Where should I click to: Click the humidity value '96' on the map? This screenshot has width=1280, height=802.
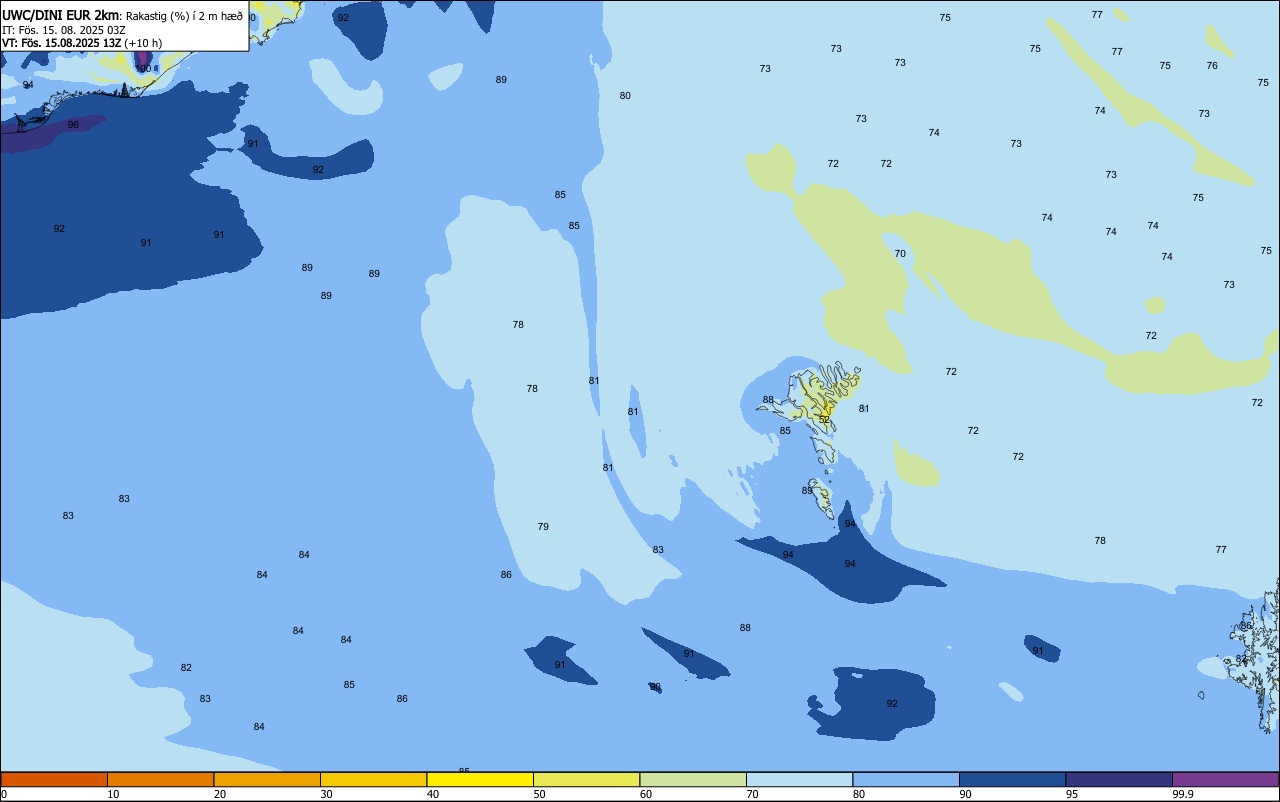(73, 125)
